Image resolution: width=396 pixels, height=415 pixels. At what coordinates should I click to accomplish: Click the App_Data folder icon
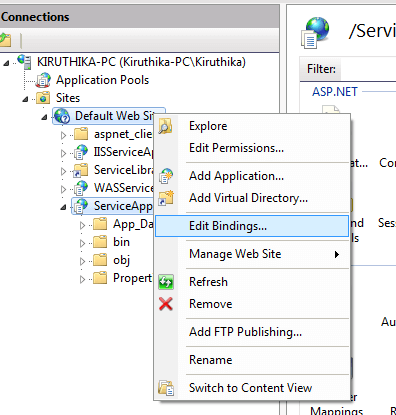100,224
